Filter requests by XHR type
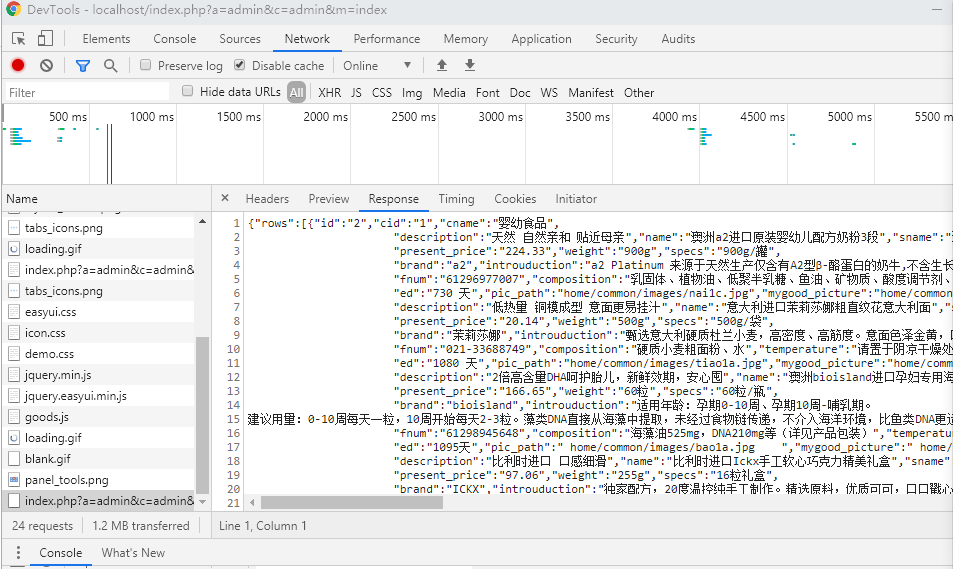The height and width of the screenshot is (569, 953). (329, 92)
